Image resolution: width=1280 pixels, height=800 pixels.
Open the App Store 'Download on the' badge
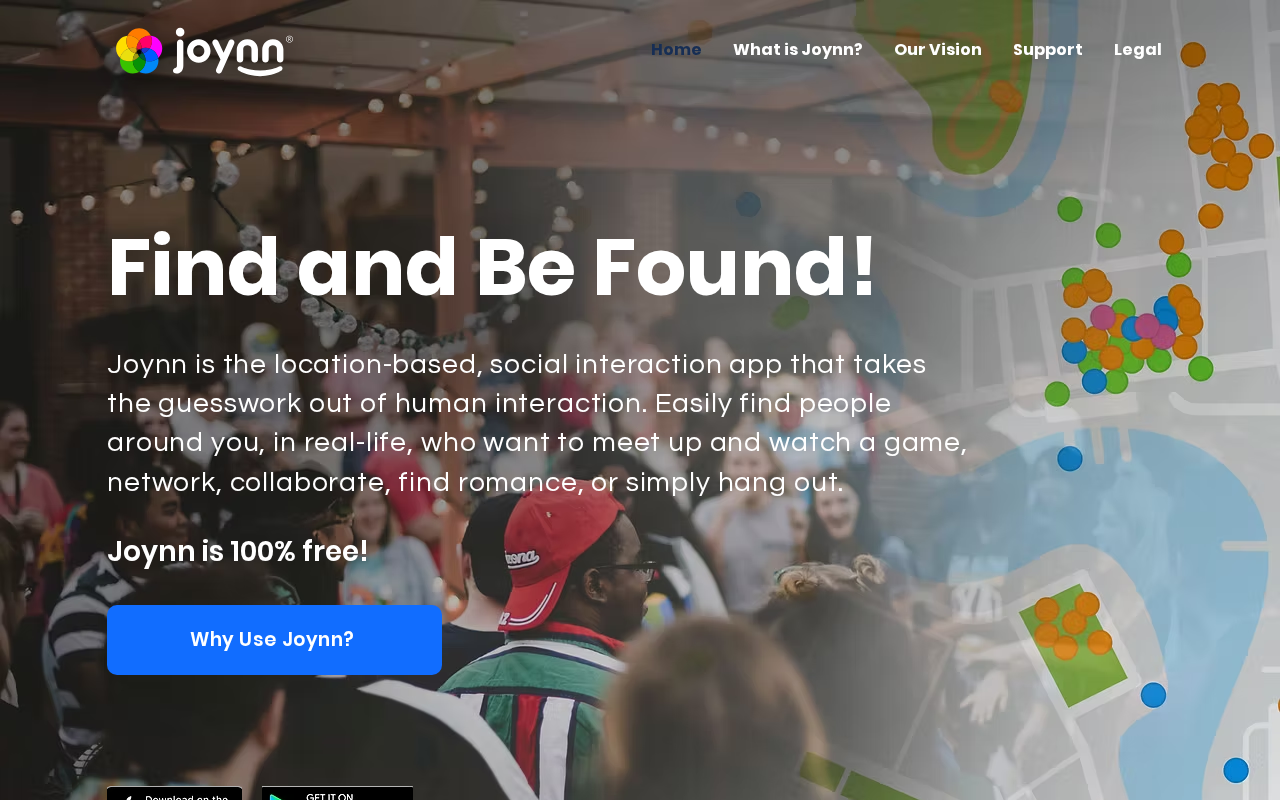(x=174, y=793)
